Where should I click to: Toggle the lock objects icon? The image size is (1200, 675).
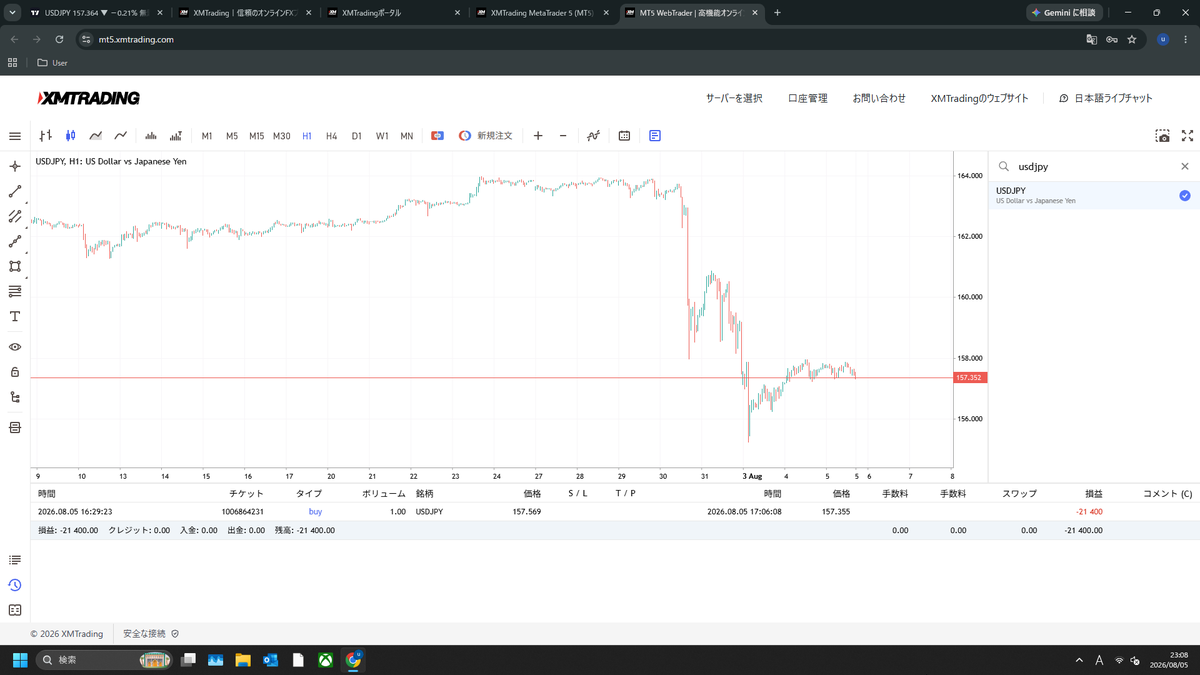pos(15,372)
